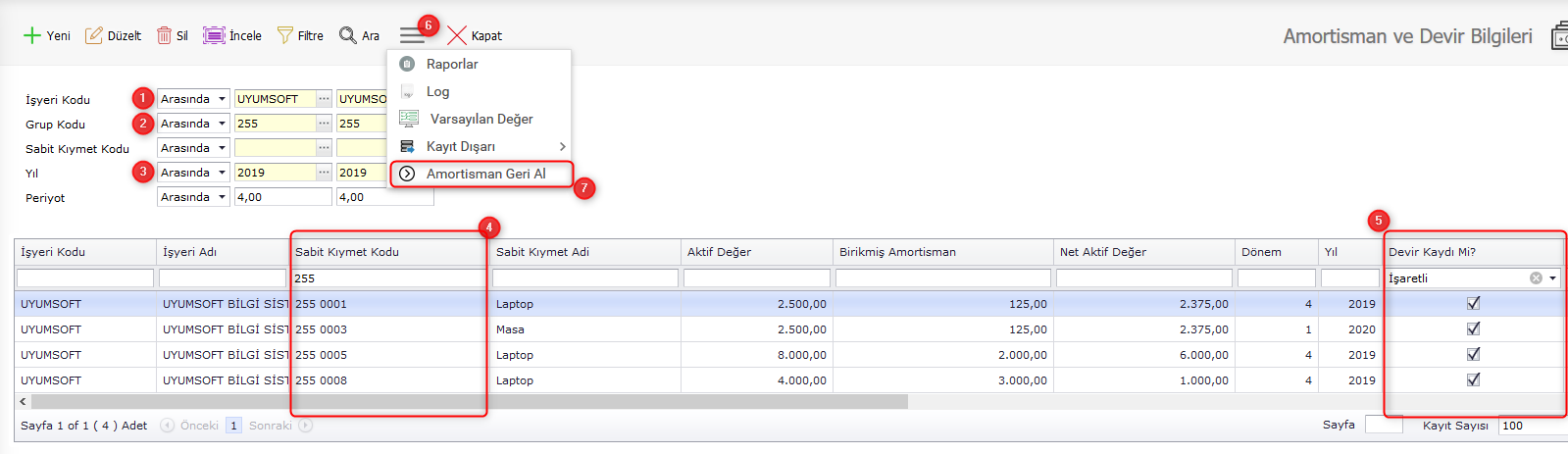Go to Sonraki page link
Image resolution: width=1568 pixels, height=454 pixels.
[x=271, y=426]
